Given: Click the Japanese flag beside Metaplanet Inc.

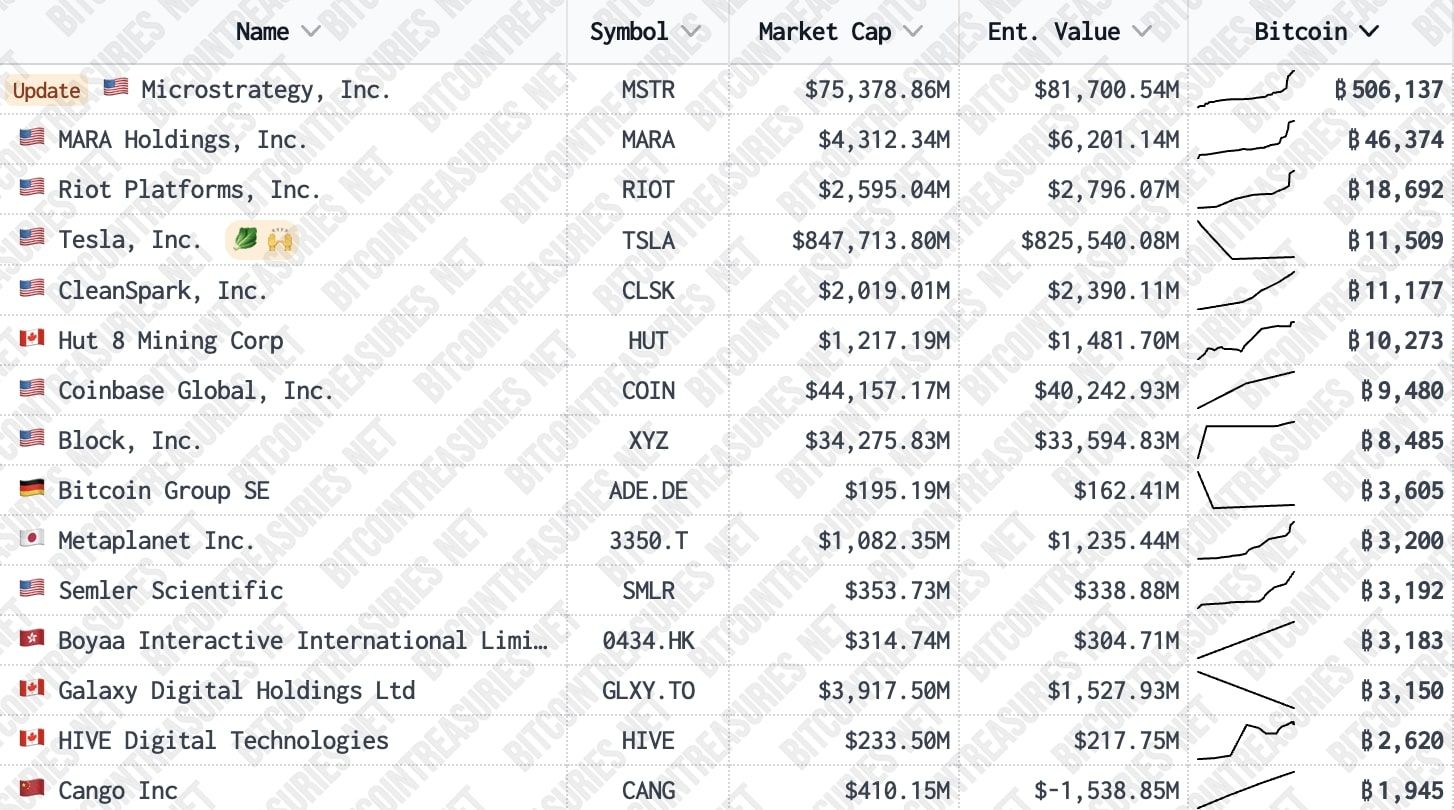Looking at the screenshot, I should coord(32,538).
